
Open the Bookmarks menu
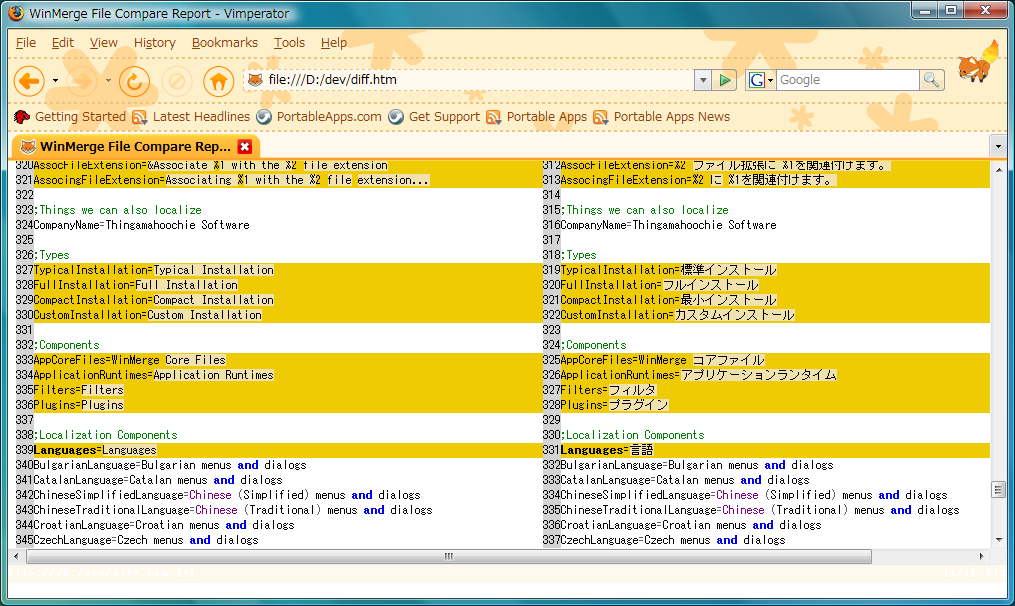point(225,43)
